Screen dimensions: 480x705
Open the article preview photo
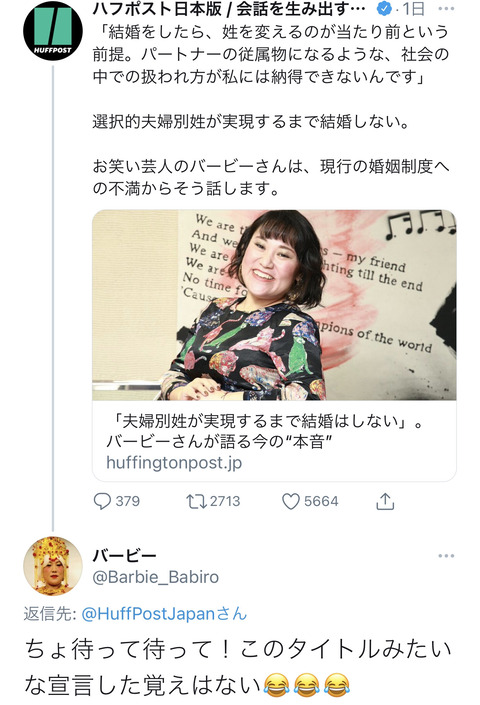tap(274, 305)
